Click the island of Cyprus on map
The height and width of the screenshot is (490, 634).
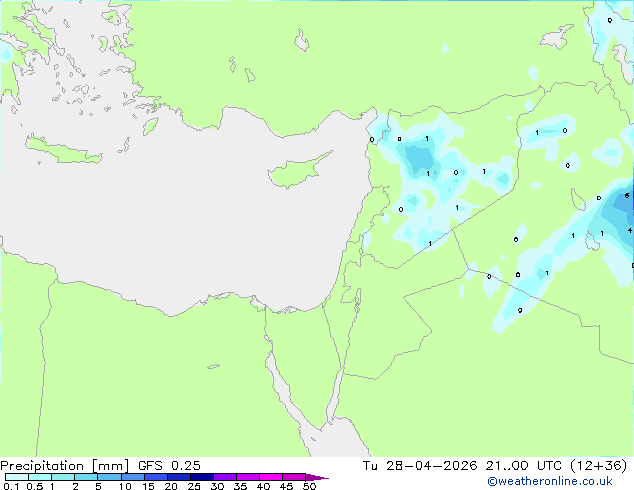pyautogui.click(x=298, y=171)
